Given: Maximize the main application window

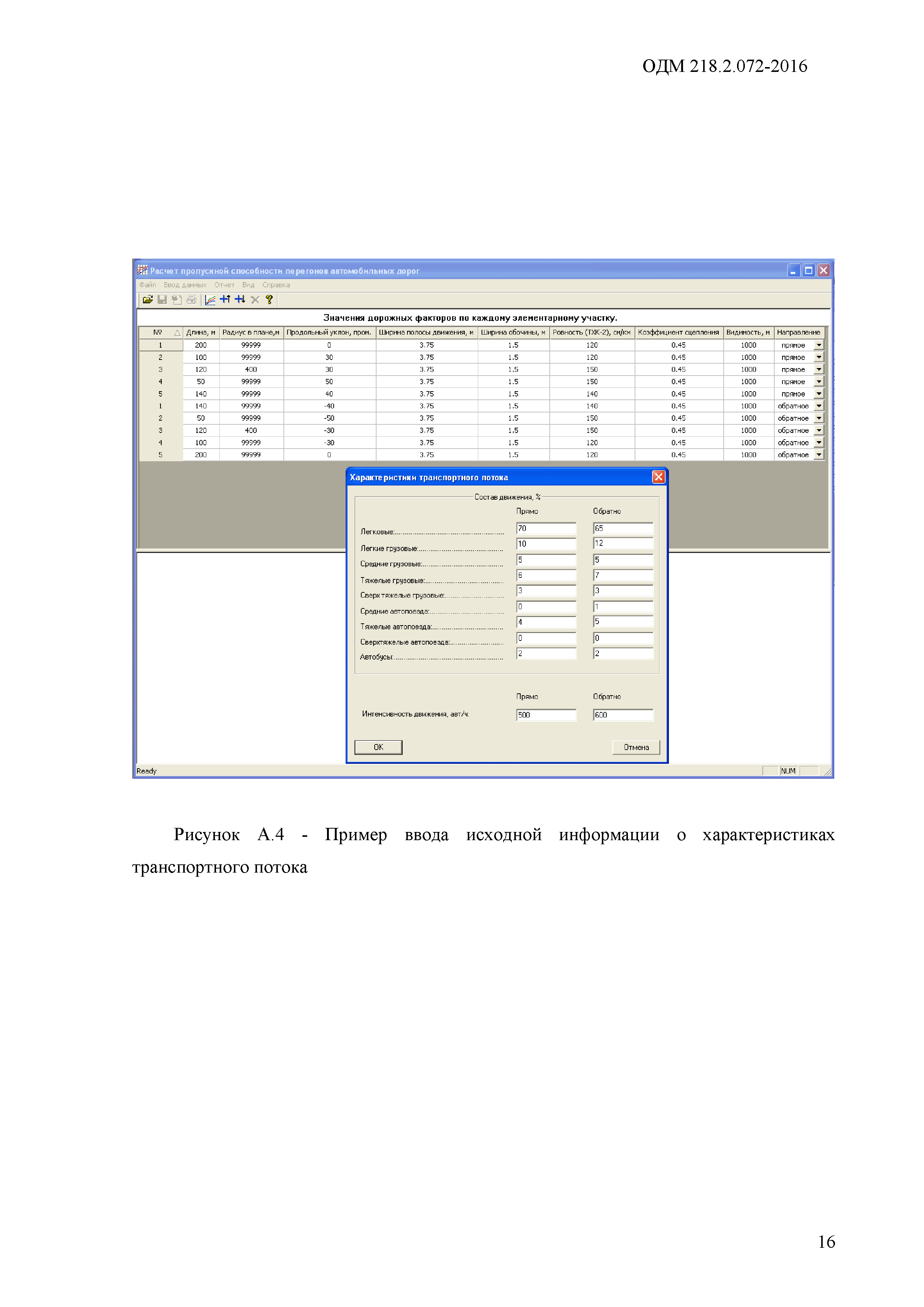Looking at the screenshot, I should pyautogui.click(x=808, y=270).
